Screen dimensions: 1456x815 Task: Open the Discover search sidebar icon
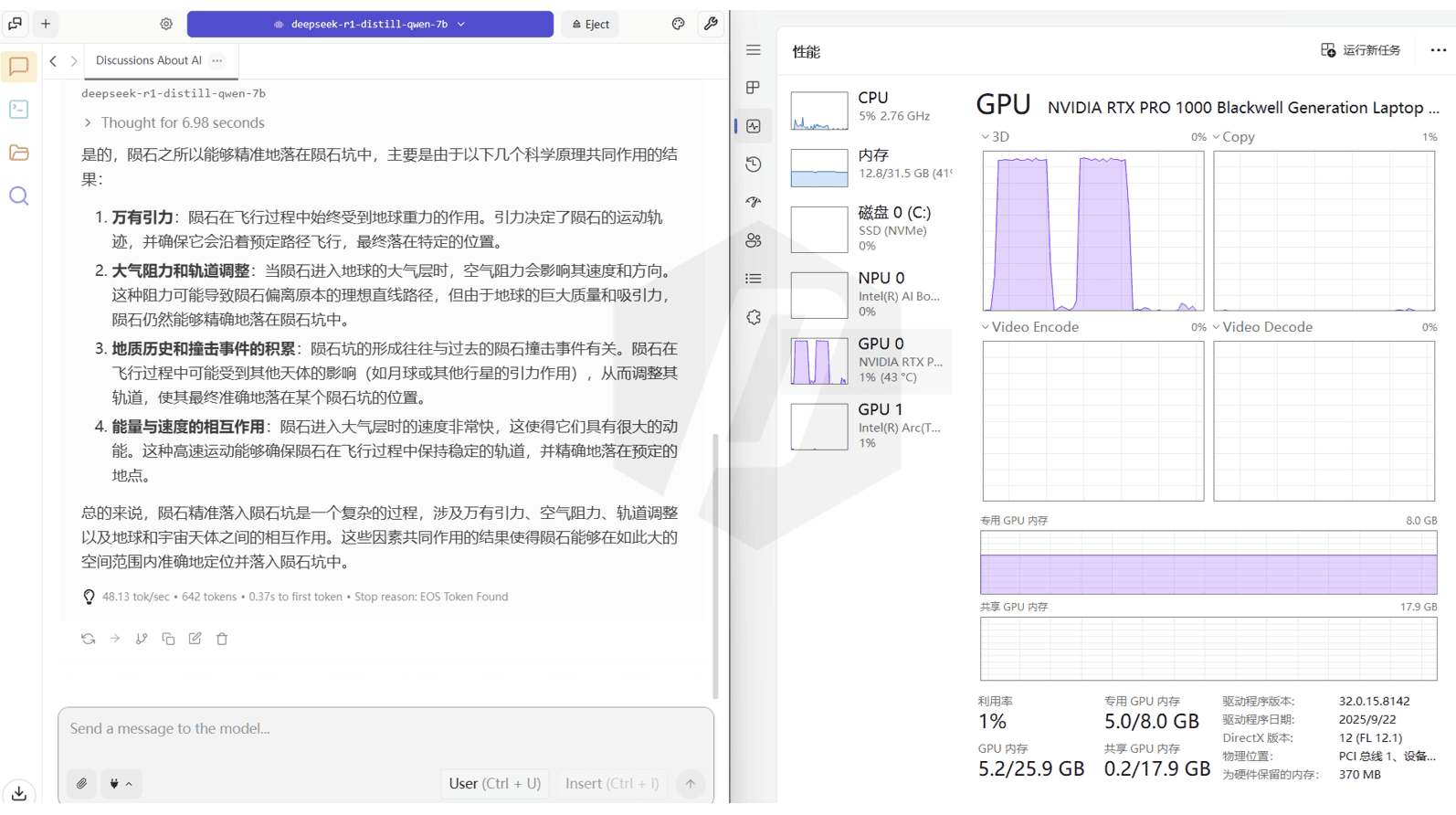tap(18, 196)
